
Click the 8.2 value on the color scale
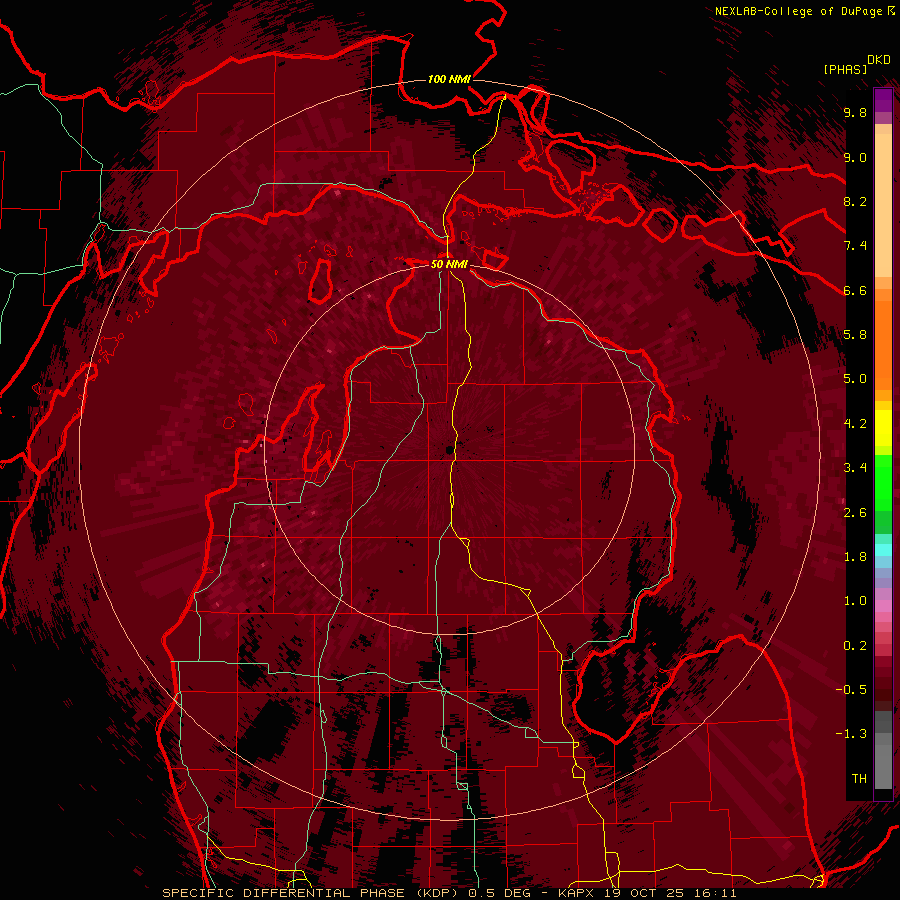(x=855, y=201)
